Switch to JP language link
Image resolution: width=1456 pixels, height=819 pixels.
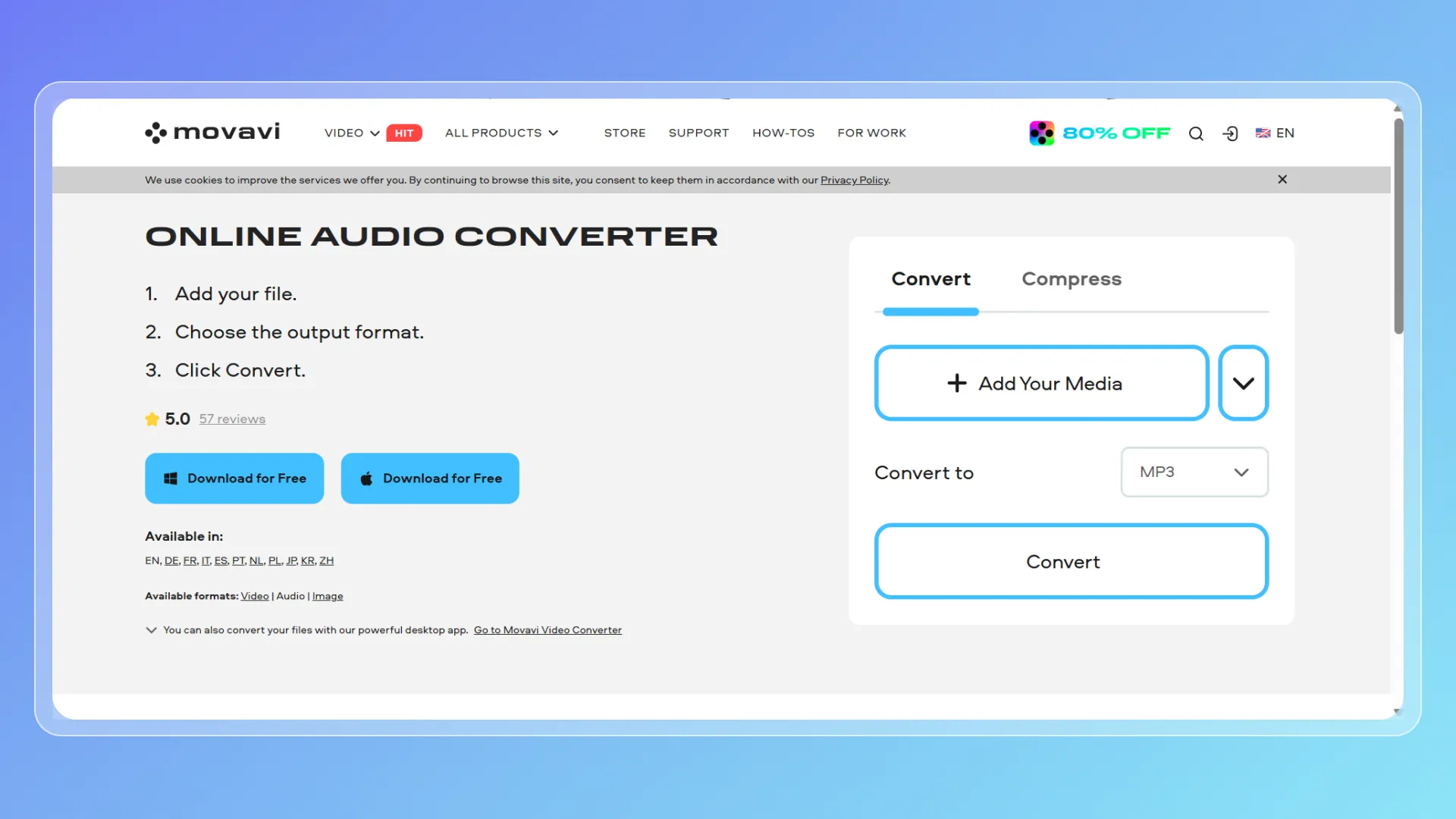pos(291,560)
